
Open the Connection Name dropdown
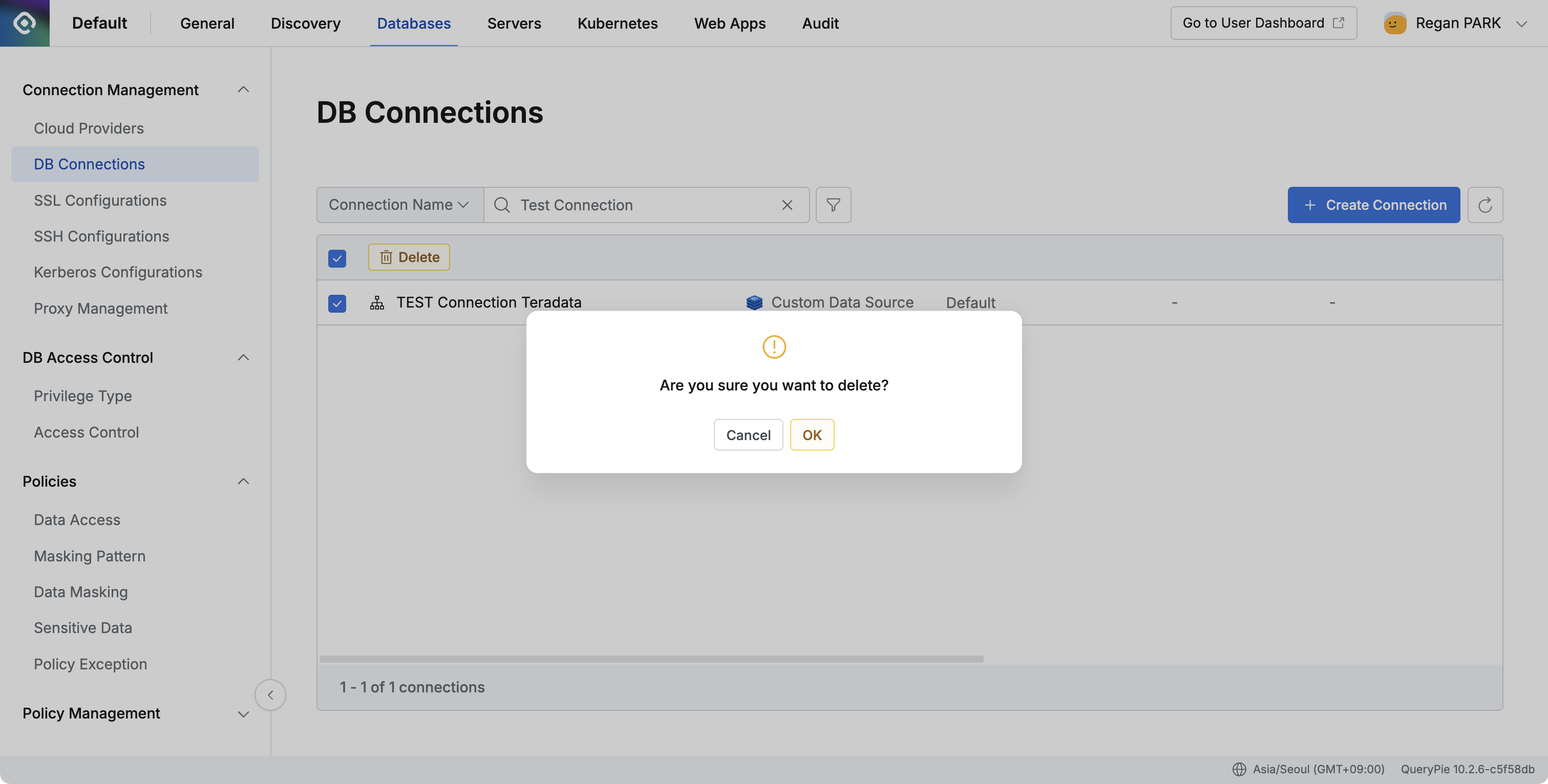(398, 205)
